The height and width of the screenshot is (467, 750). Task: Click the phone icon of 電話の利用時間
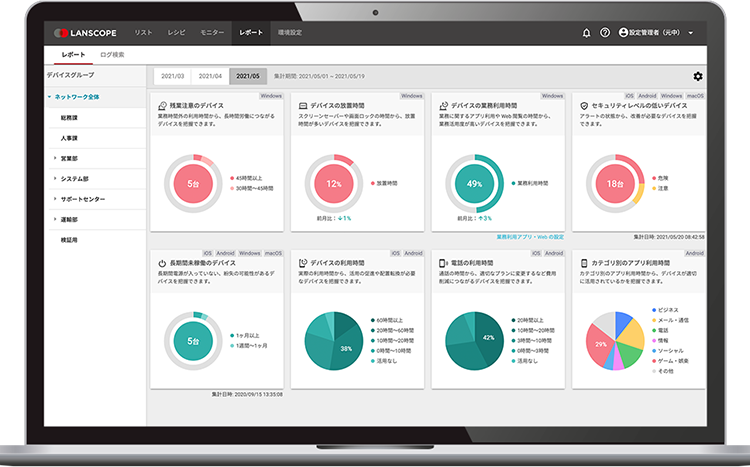click(442, 263)
